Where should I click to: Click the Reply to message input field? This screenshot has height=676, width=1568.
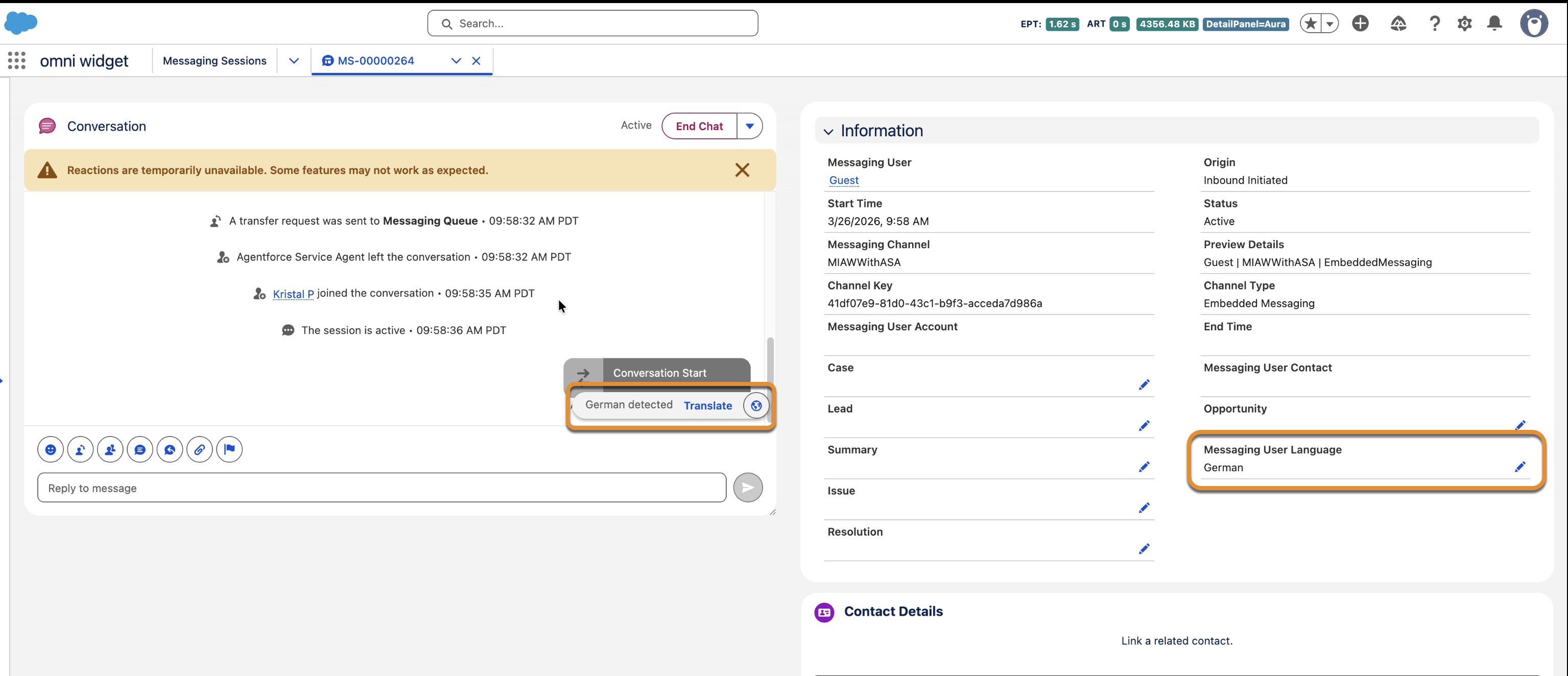[x=382, y=488]
